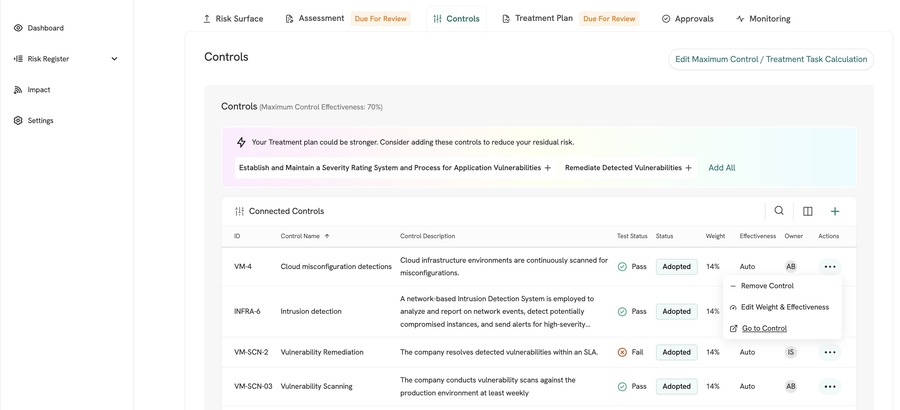Click the Assessment document icon
The height and width of the screenshot is (410, 900).
(x=289, y=19)
